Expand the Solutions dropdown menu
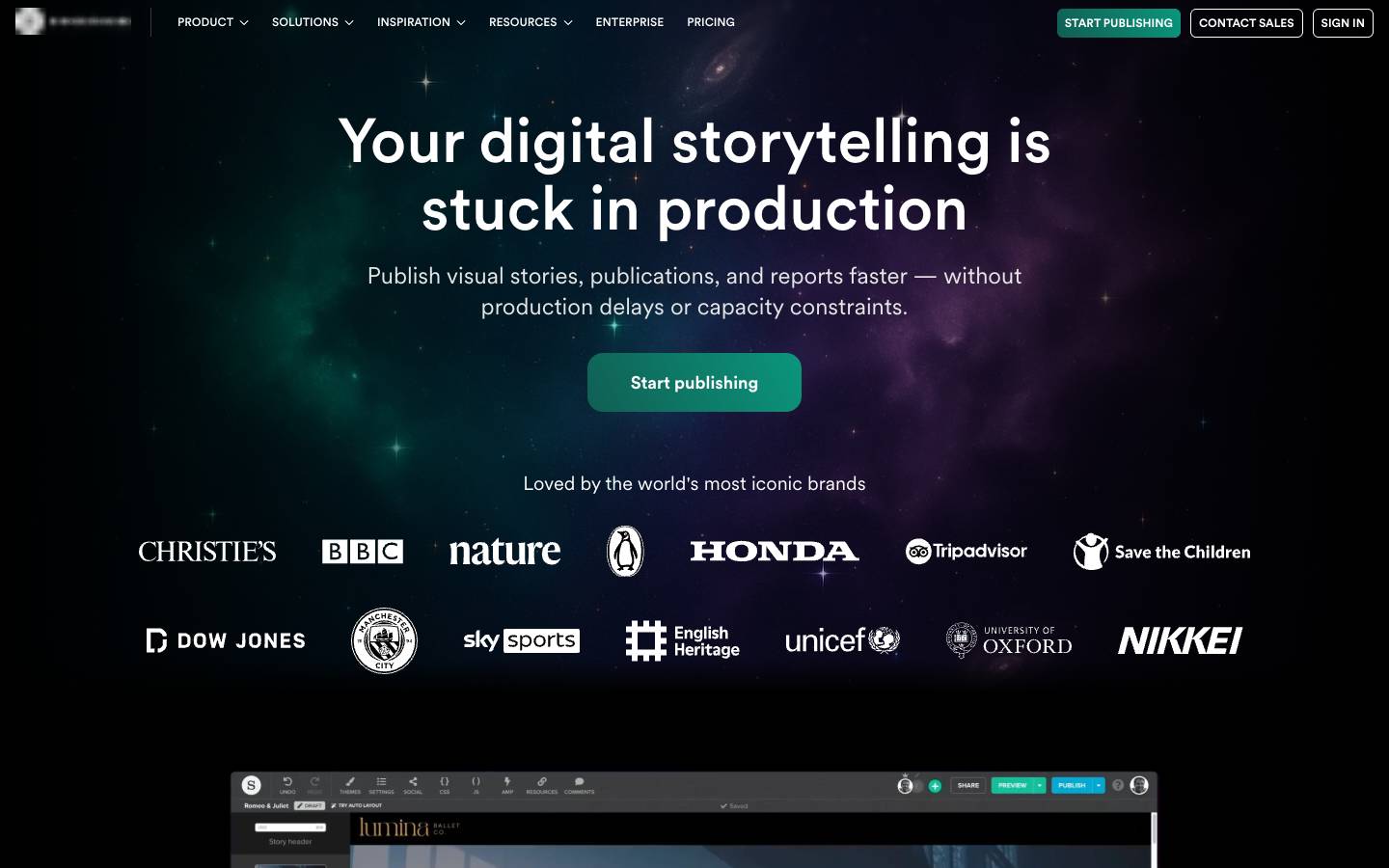1389x868 pixels. point(313,22)
